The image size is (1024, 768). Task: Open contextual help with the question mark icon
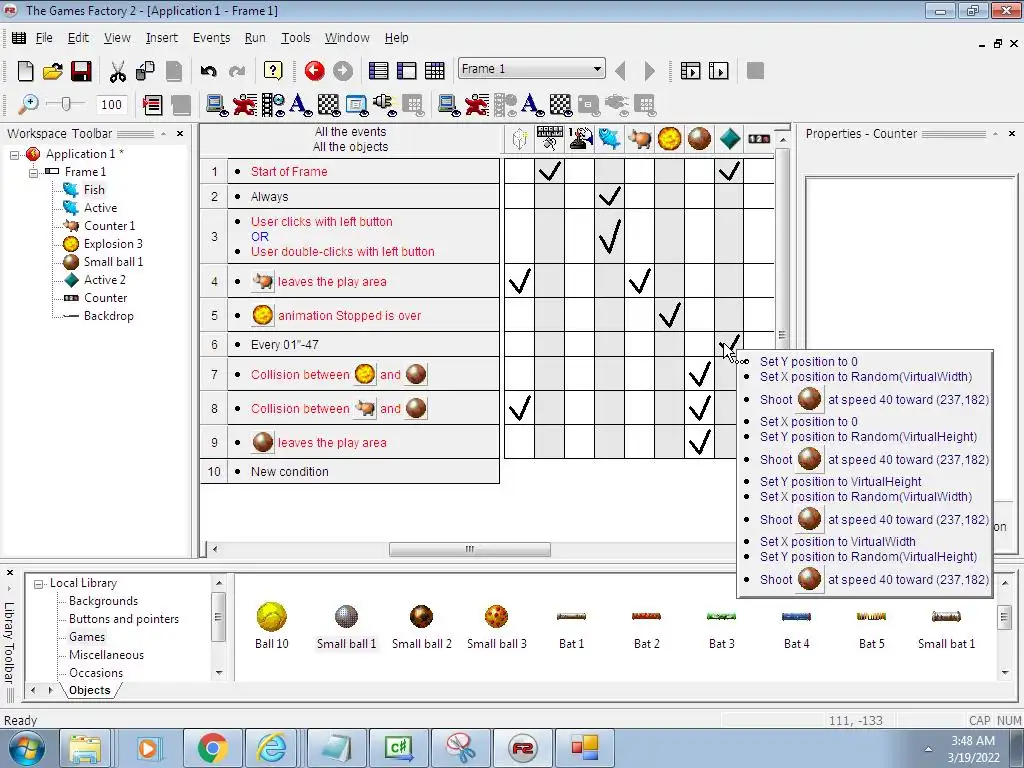pyautogui.click(x=273, y=71)
